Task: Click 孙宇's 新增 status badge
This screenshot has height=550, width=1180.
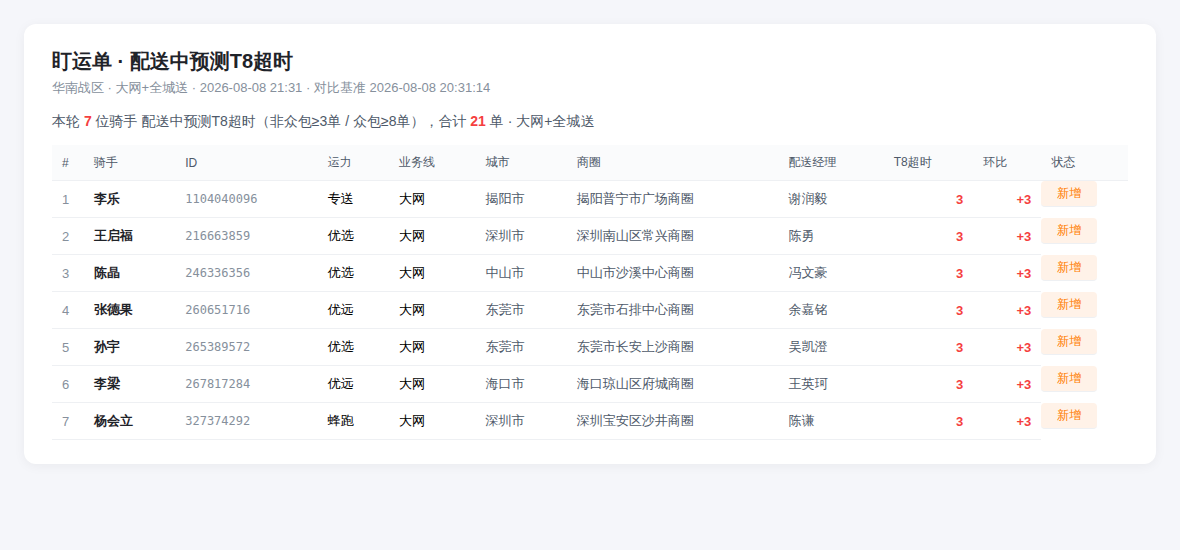Action: pos(1069,341)
